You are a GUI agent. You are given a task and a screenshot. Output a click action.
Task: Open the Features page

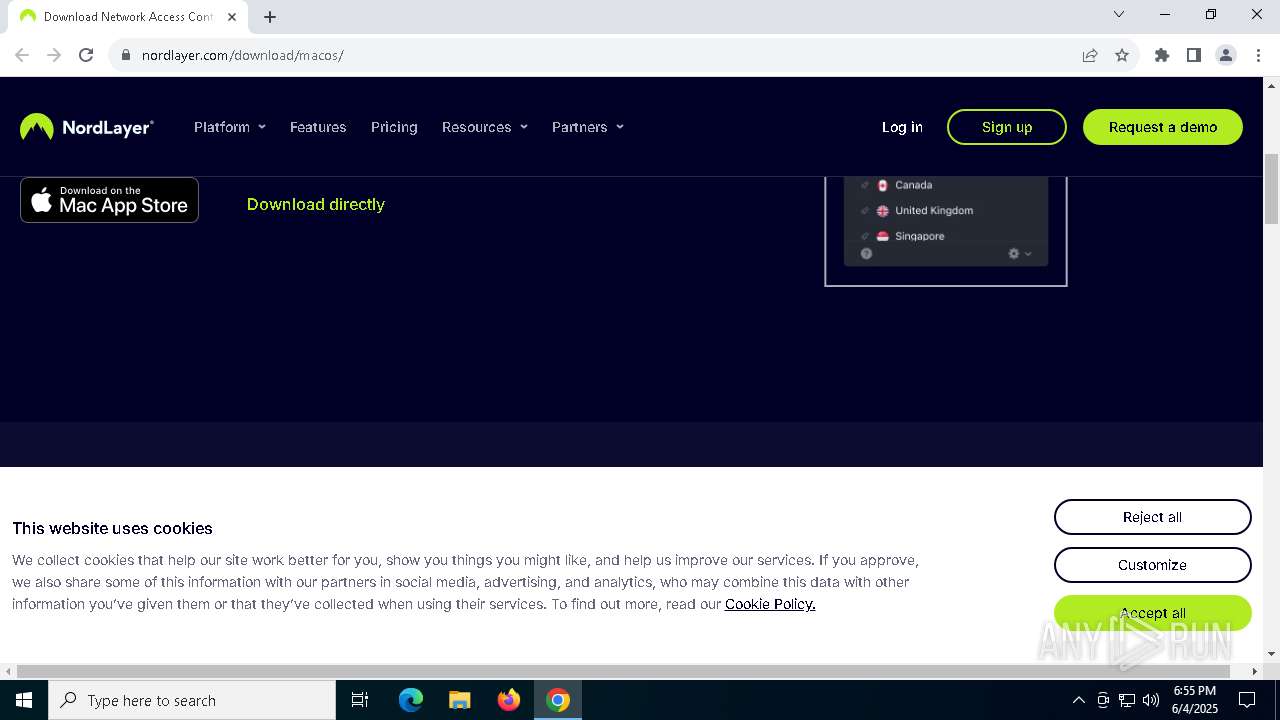pos(318,127)
